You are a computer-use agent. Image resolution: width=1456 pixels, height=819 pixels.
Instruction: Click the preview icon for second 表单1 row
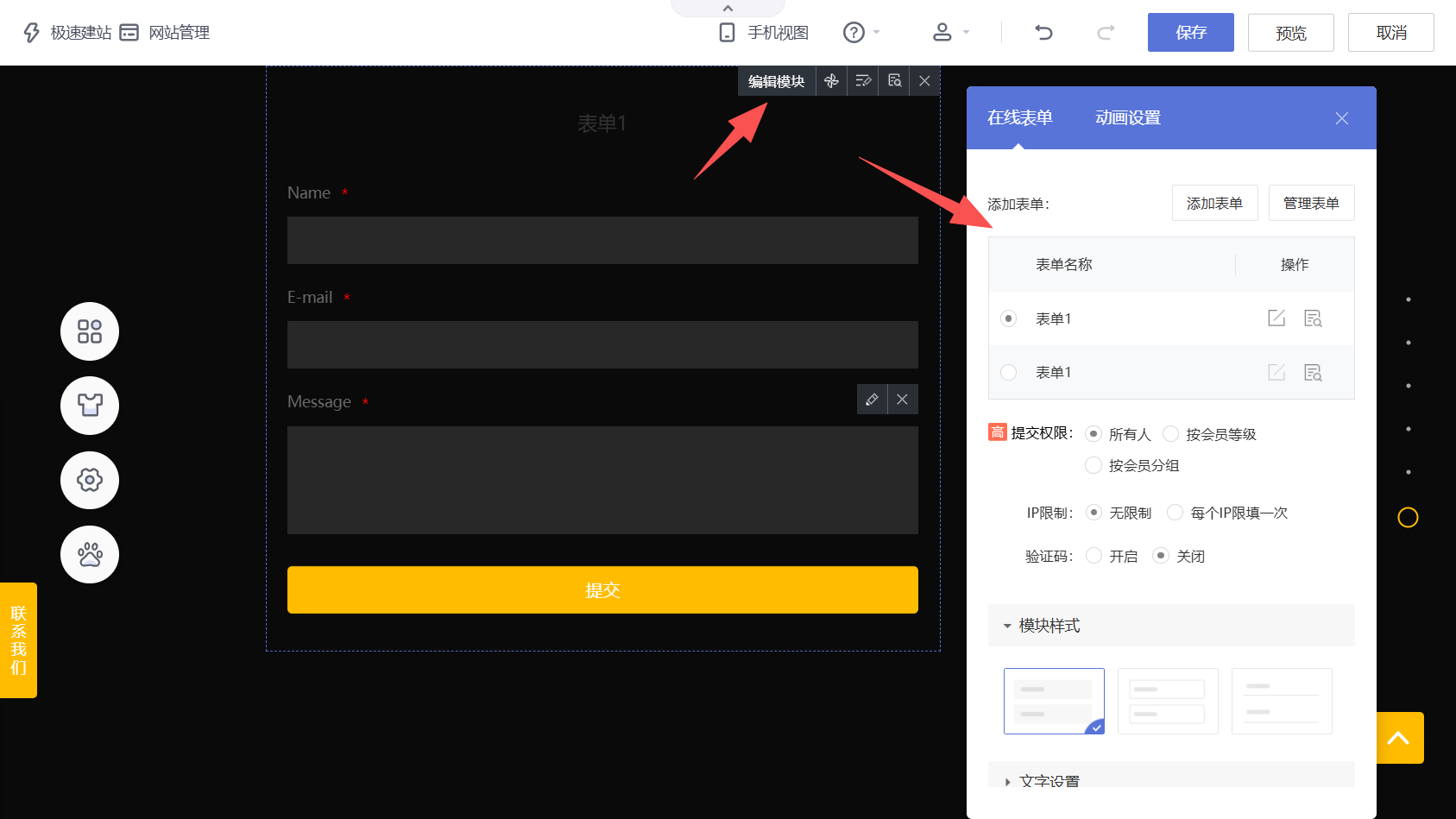tap(1313, 373)
